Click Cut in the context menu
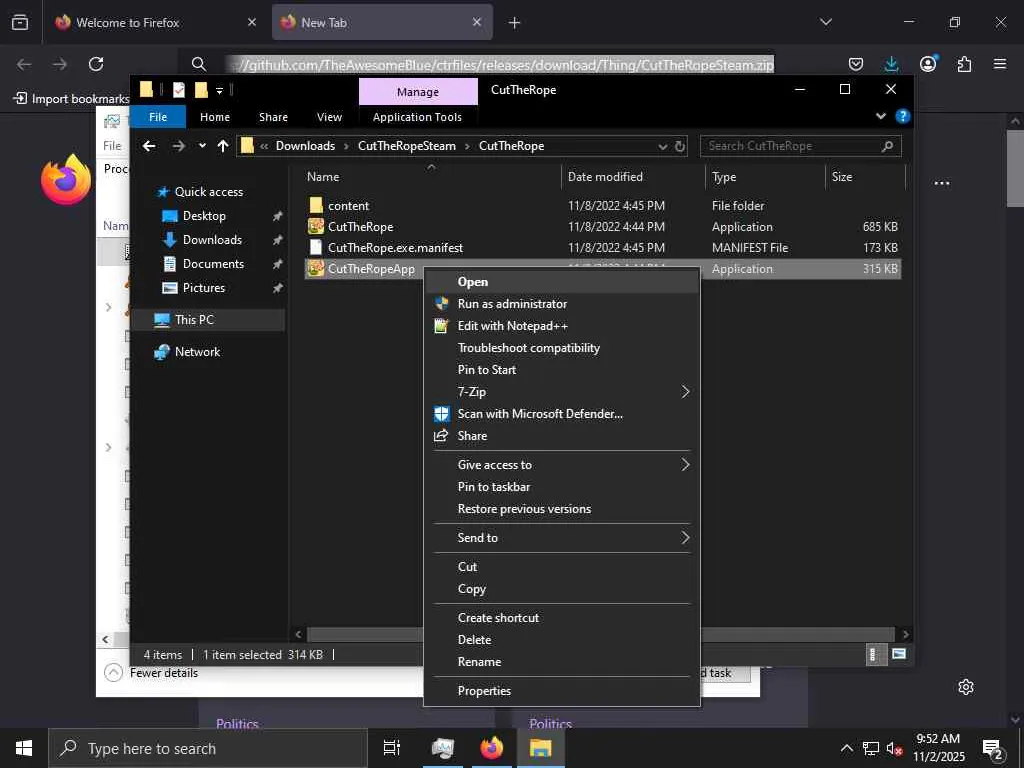The image size is (1024, 768). 562,567
